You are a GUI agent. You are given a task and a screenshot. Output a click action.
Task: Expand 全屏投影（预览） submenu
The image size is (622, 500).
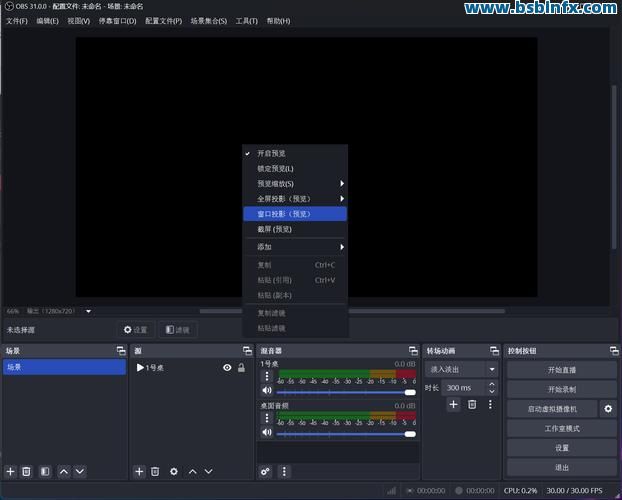click(295, 199)
